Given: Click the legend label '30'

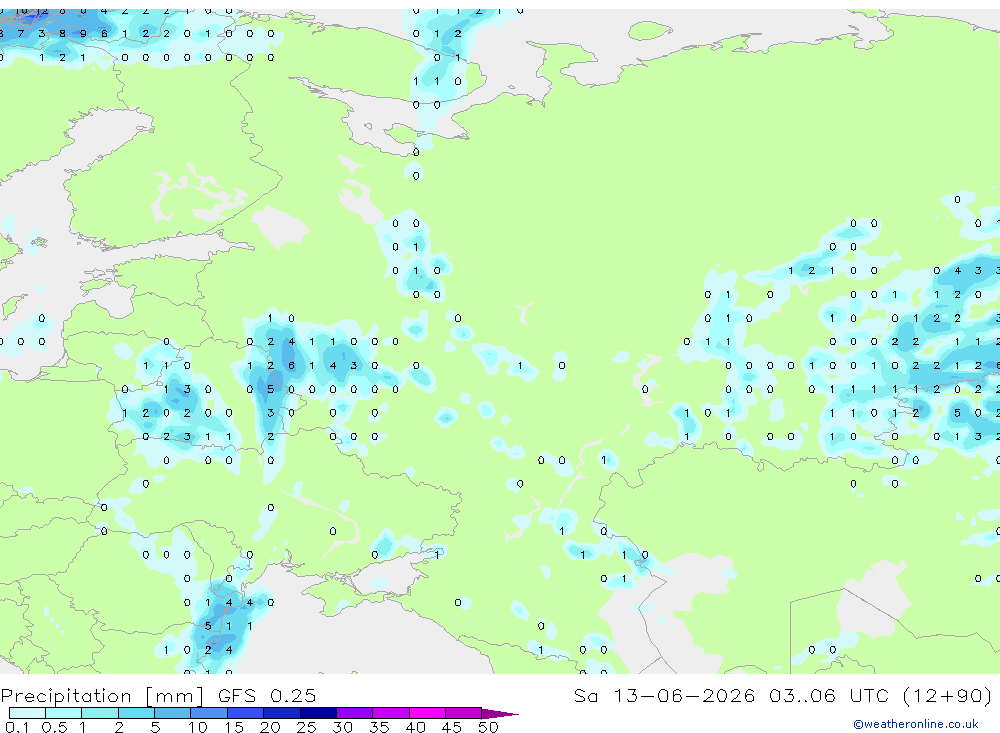Looking at the screenshot, I should [x=342, y=727].
